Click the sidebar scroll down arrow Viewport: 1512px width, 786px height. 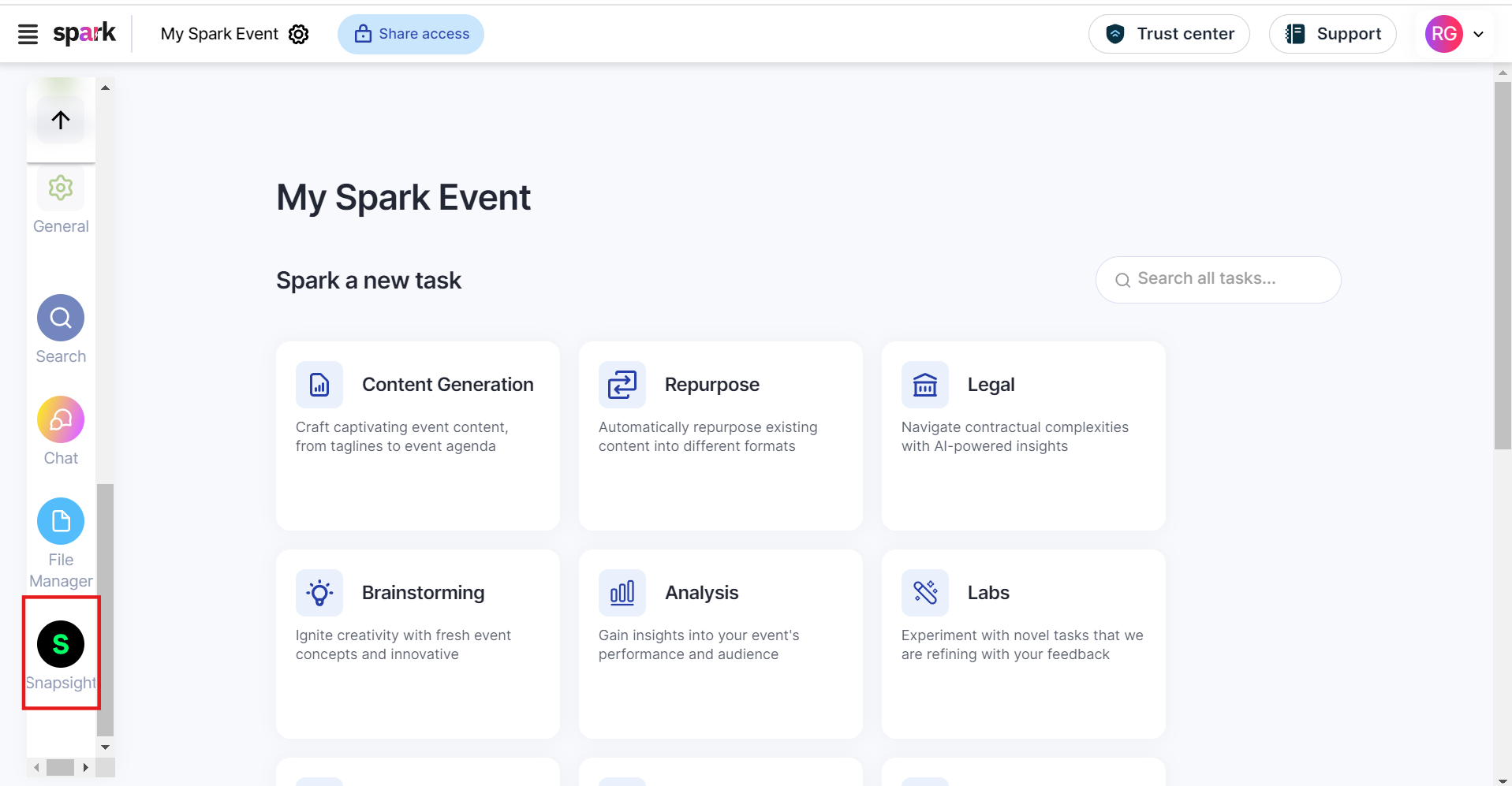point(105,747)
